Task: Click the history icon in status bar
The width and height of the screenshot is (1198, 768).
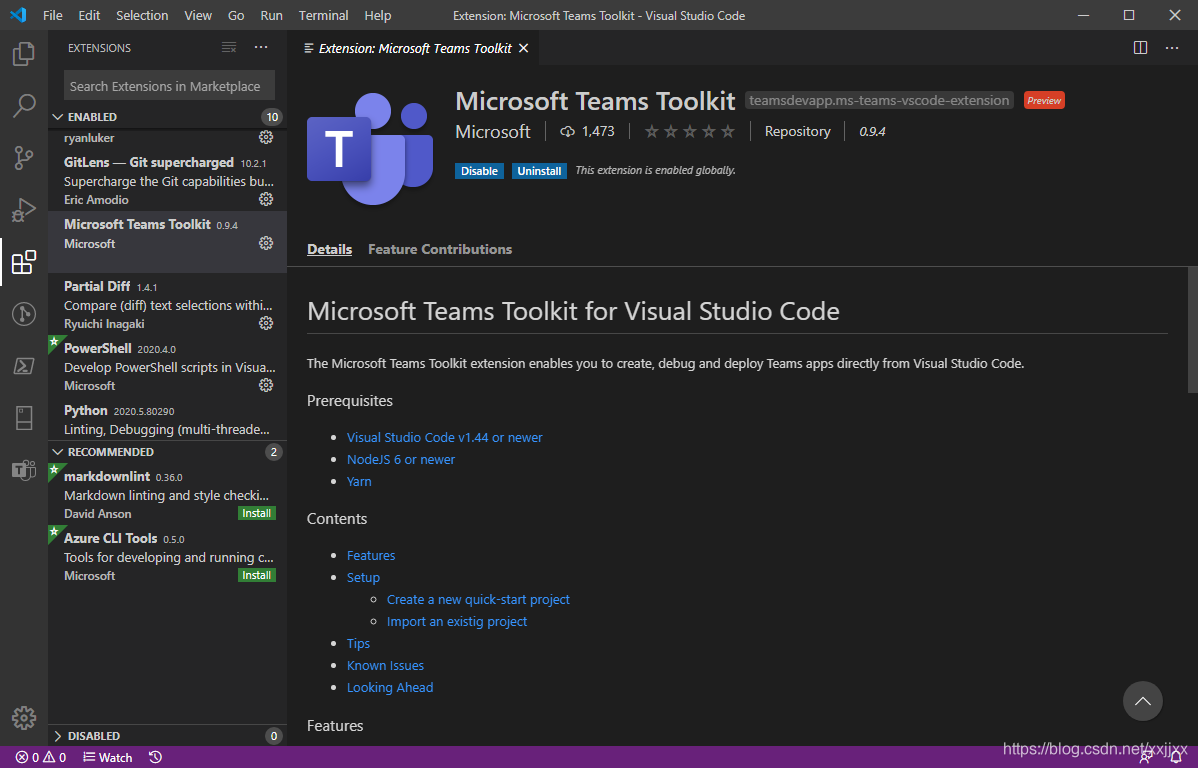Action: coord(155,757)
